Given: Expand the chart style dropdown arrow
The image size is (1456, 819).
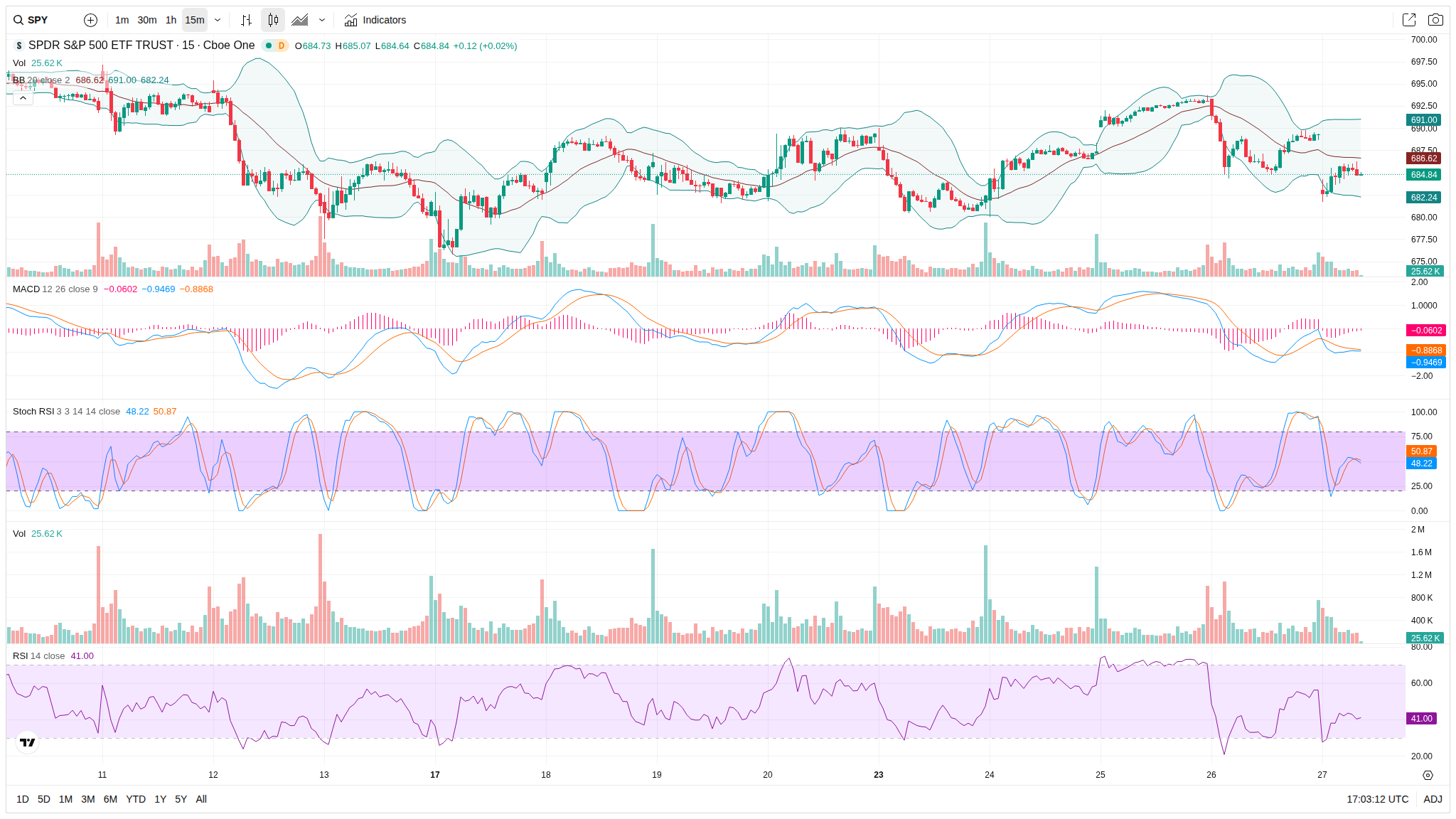Looking at the screenshot, I should (x=322, y=20).
